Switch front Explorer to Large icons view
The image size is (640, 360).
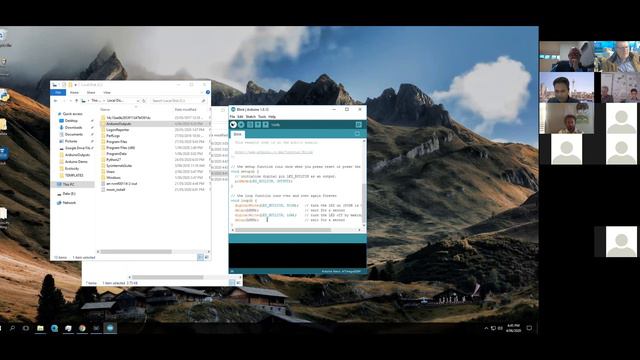(x=207, y=257)
